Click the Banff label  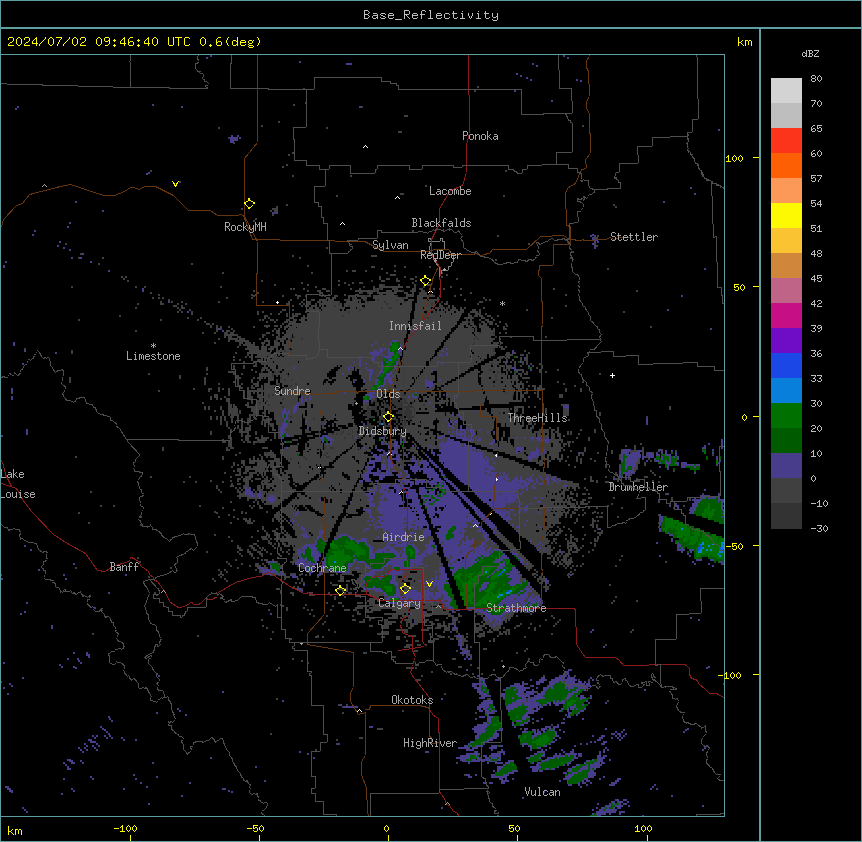[124, 567]
